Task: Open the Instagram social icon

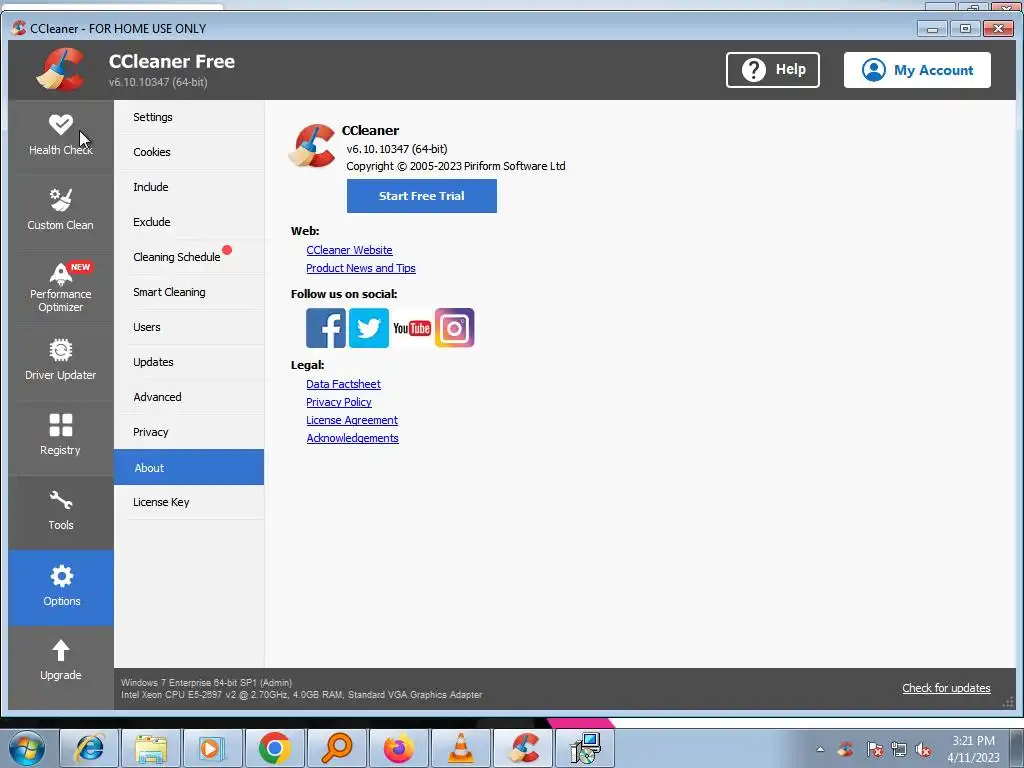Action: [x=455, y=328]
